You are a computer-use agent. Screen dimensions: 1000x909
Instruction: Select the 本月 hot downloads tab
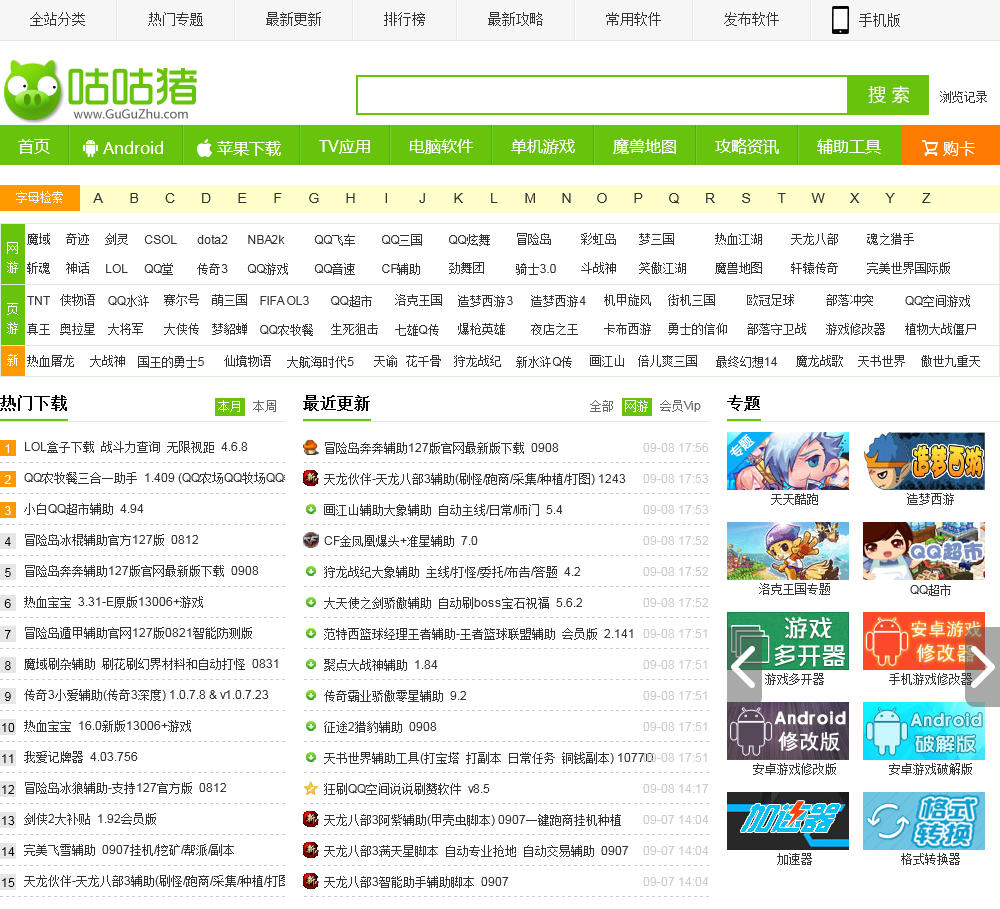coord(230,406)
